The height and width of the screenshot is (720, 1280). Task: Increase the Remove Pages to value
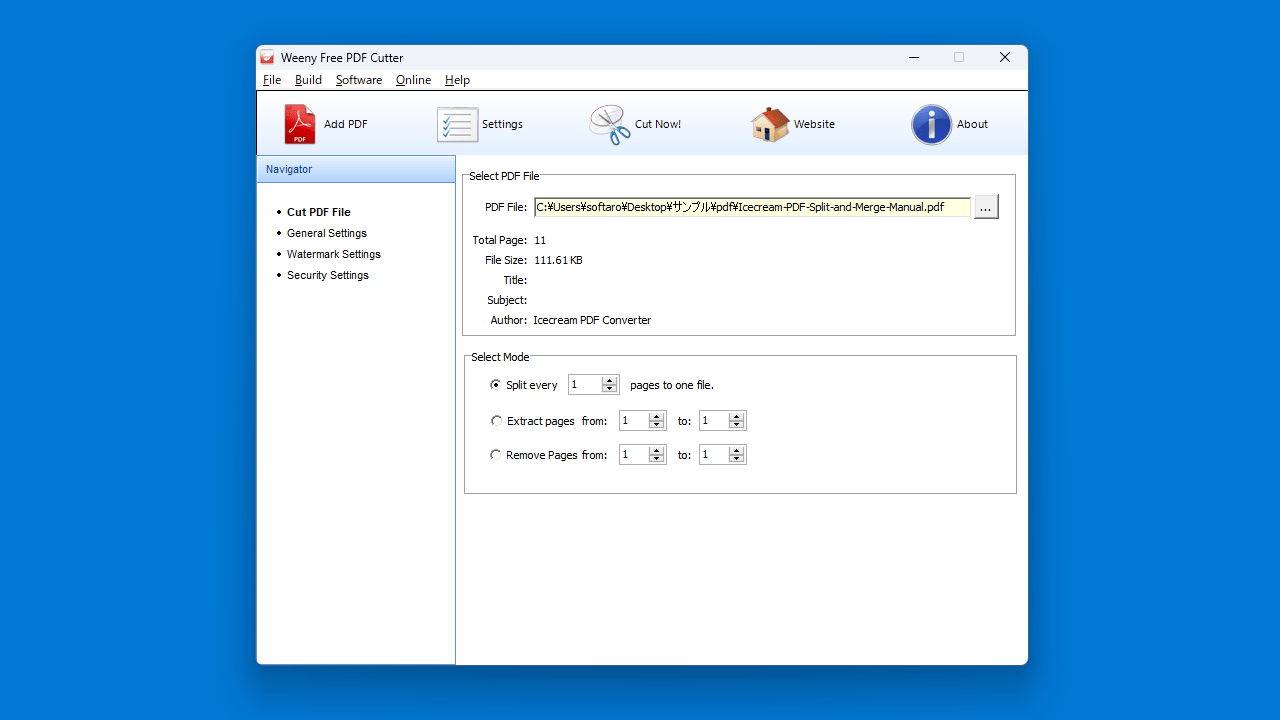pos(736,450)
